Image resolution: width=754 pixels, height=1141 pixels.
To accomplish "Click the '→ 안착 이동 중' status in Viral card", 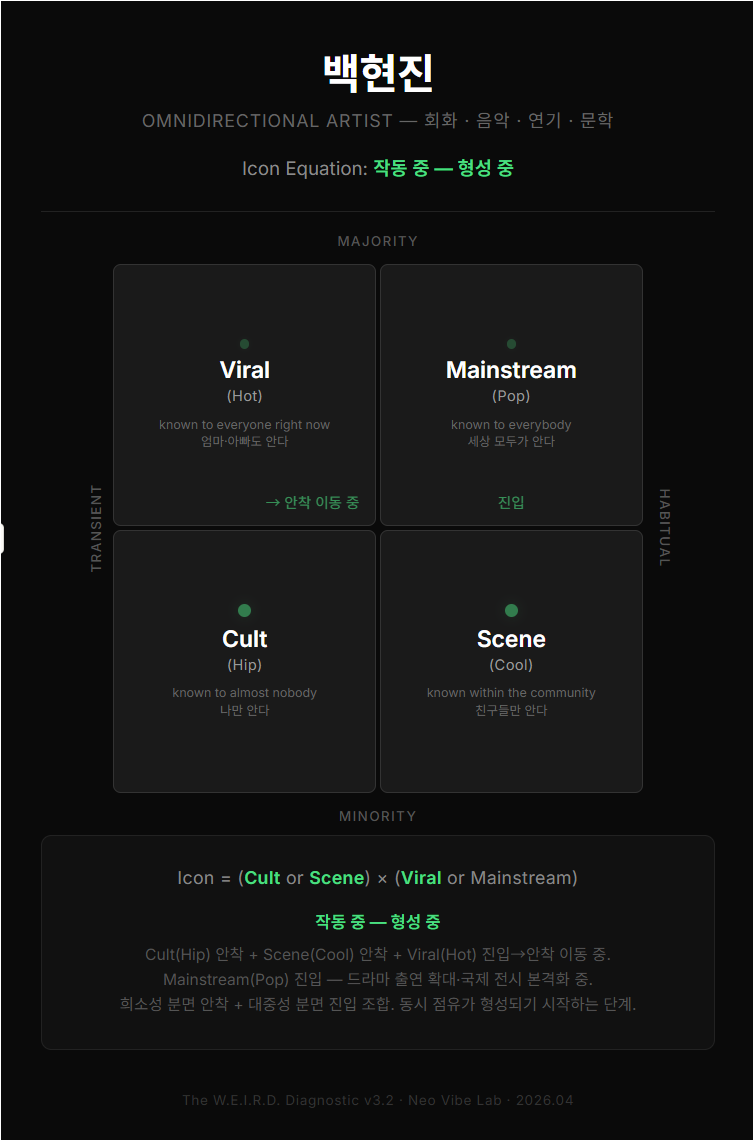I will pyautogui.click(x=312, y=502).
